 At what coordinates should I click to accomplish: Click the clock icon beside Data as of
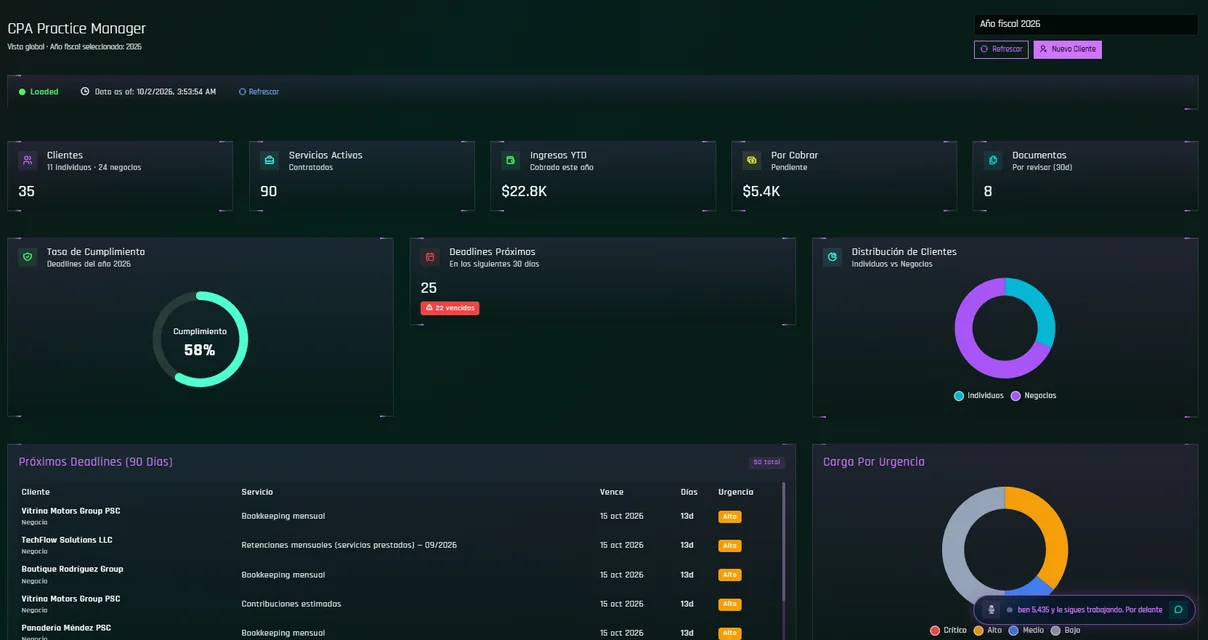(85, 92)
